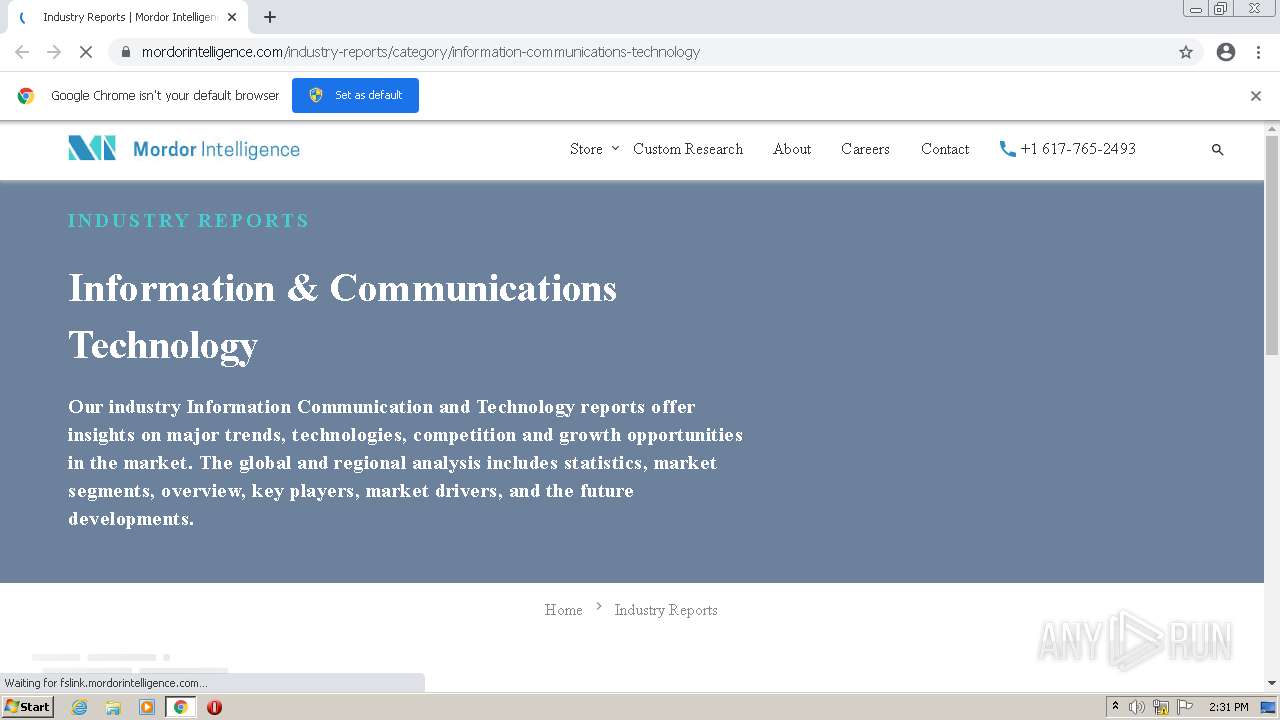
Task: Switch to Chrome taskbar icon
Action: pos(181,707)
